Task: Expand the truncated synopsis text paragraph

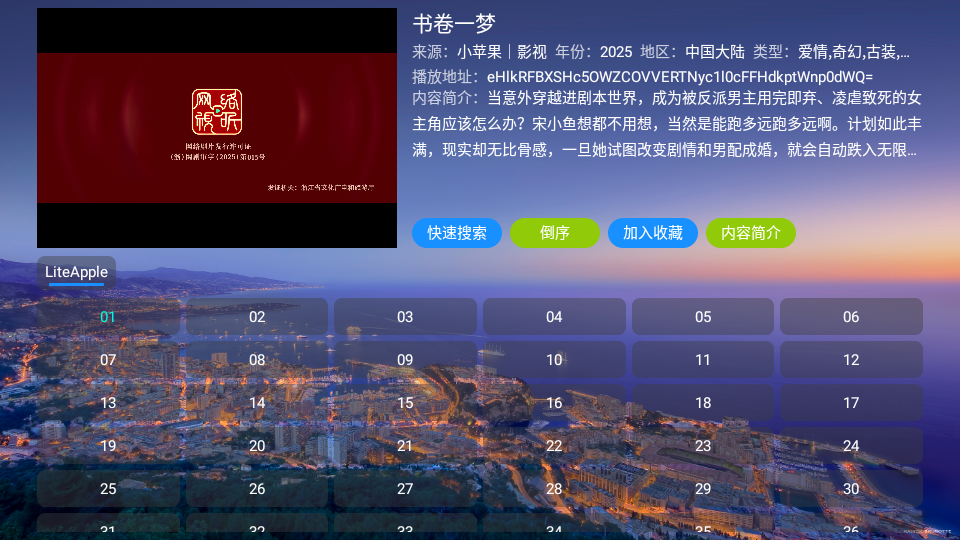Action: [x=665, y=125]
